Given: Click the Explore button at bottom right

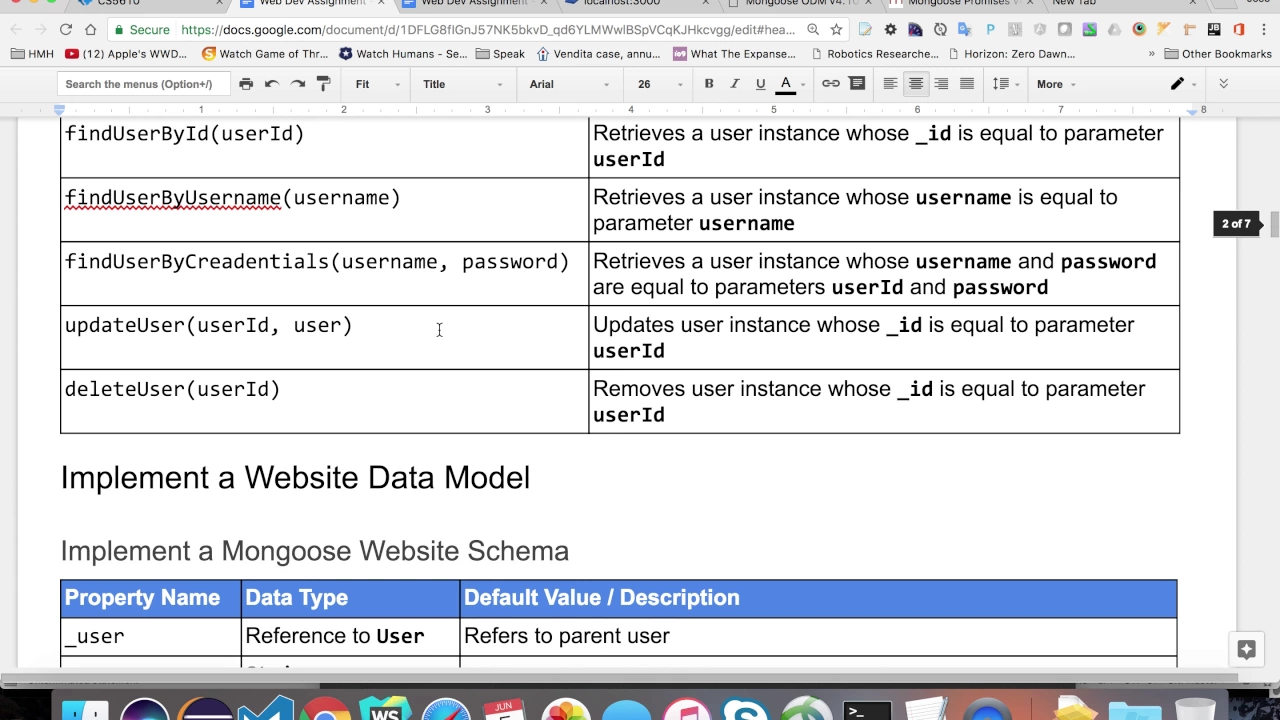Looking at the screenshot, I should point(1246,650).
